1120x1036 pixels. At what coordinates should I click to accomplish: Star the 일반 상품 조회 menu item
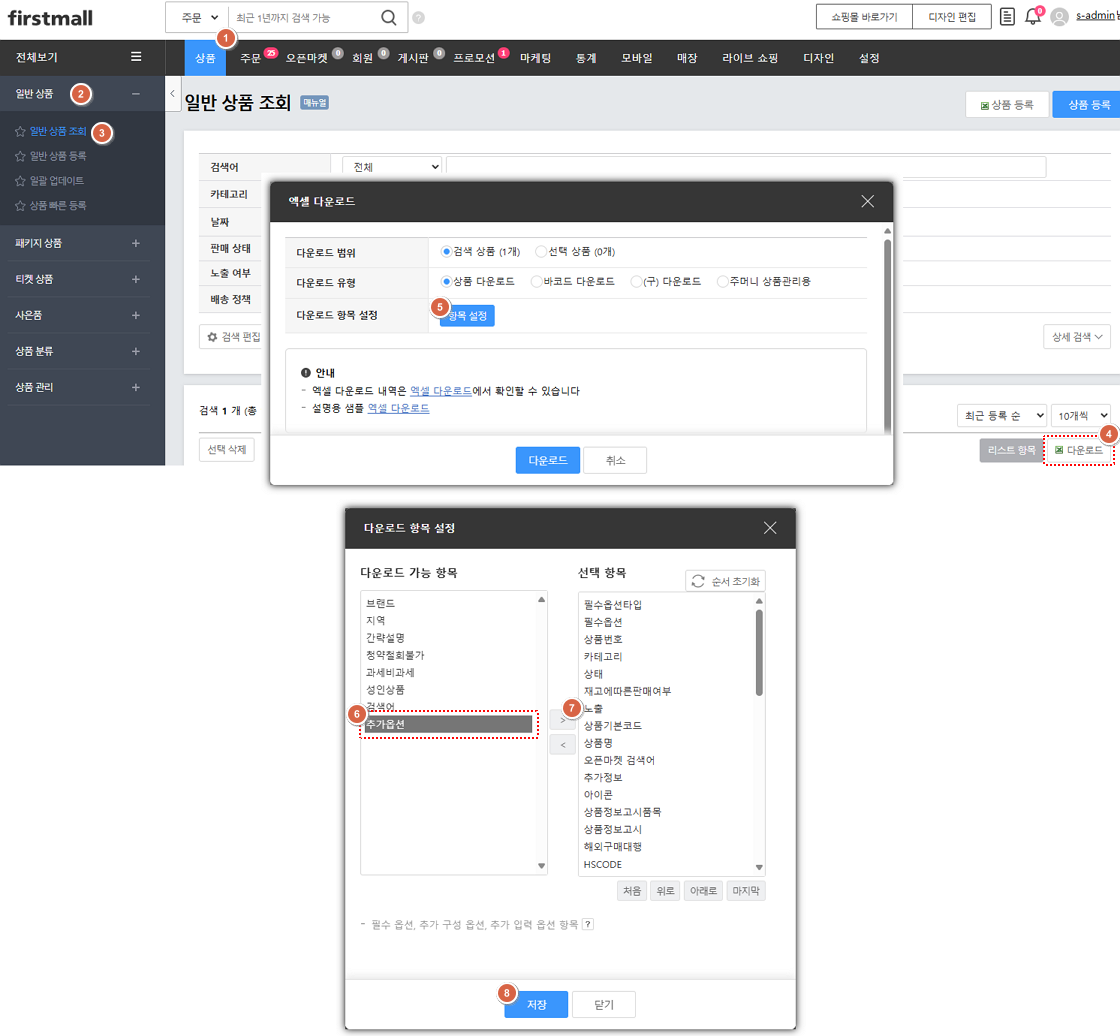point(20,131)
